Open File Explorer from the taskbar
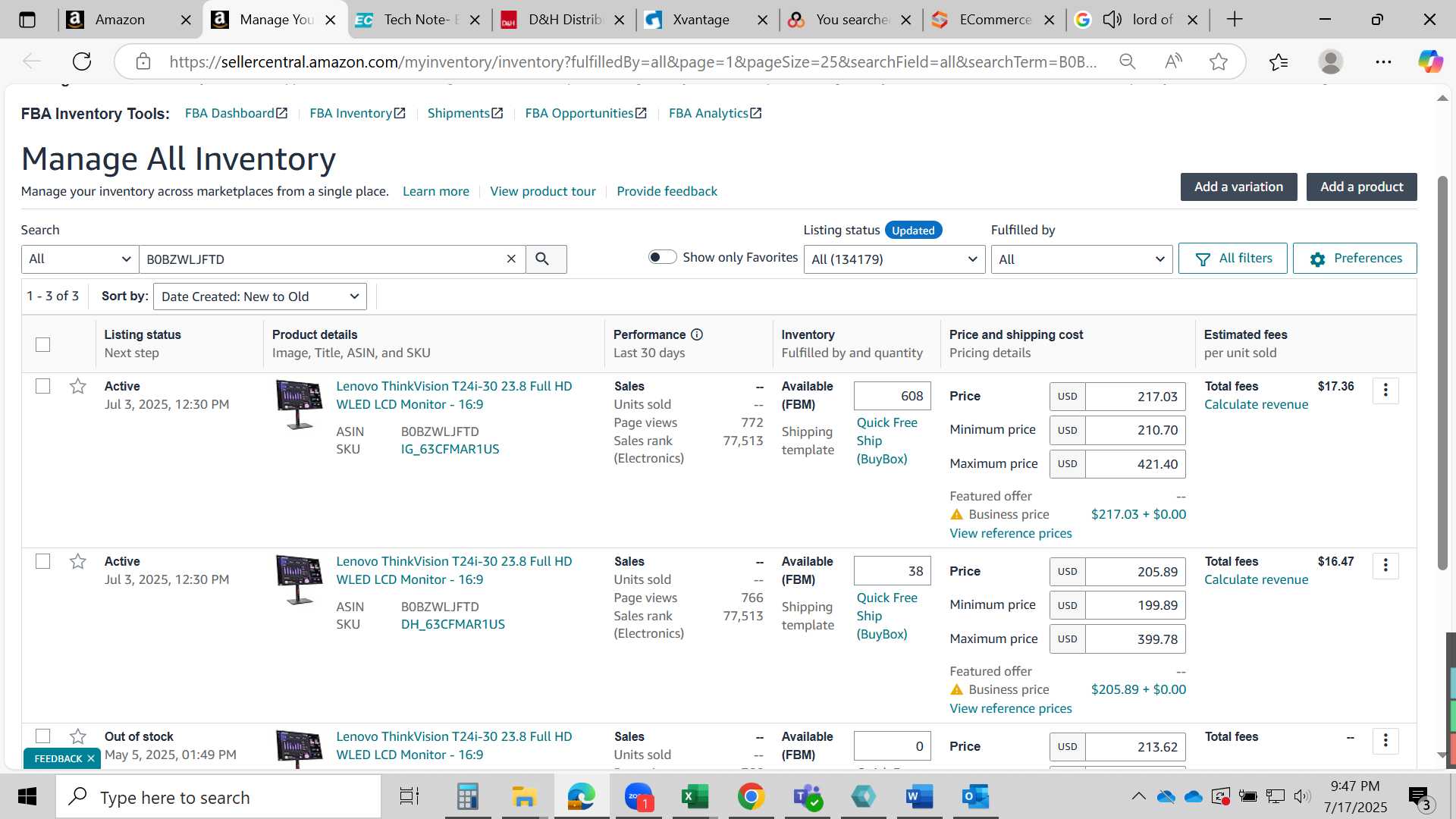Viewport: 1456px width, 819px height. (x=524, y=797)
